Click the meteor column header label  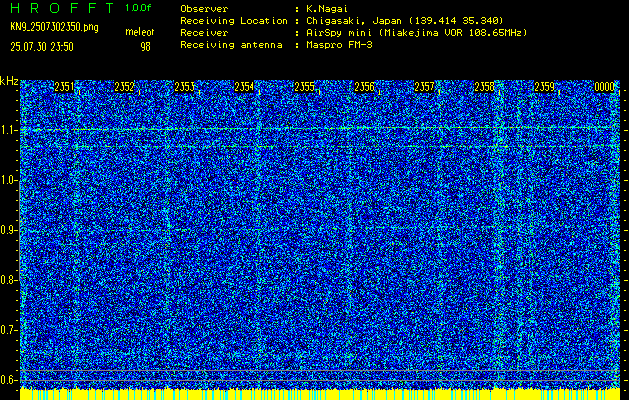click(140, 32)
